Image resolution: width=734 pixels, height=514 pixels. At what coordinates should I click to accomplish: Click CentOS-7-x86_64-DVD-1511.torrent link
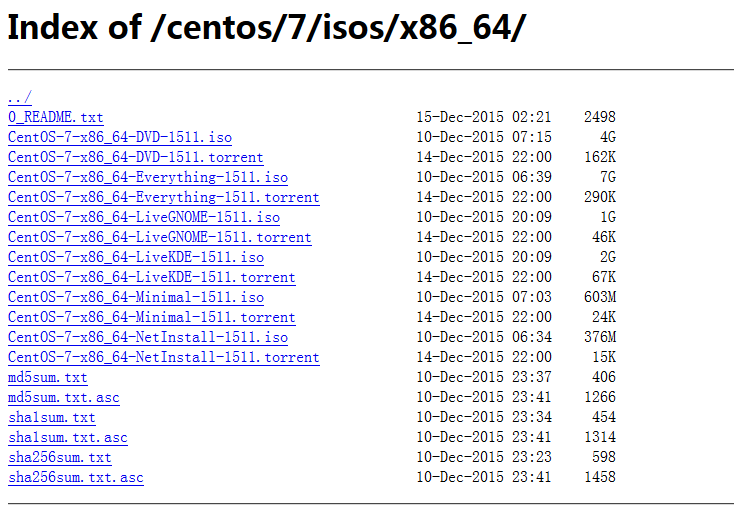coord(136,157)
